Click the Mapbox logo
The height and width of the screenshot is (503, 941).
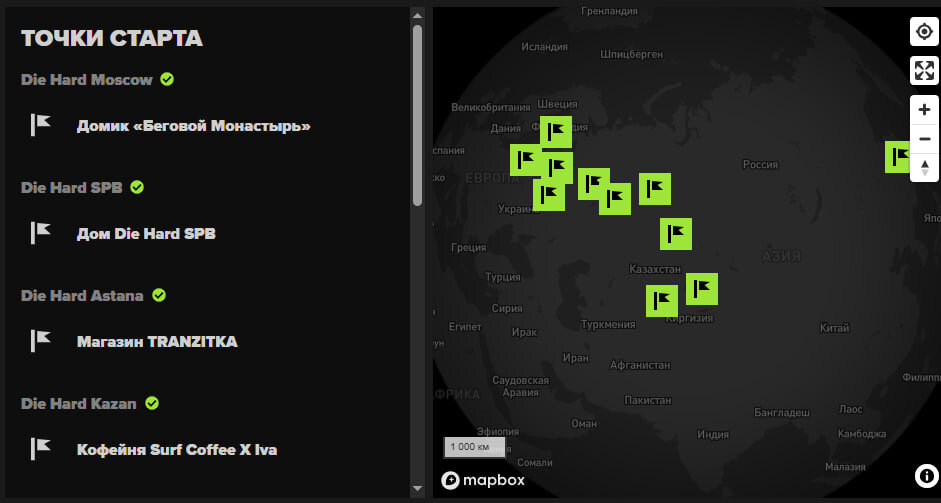483,480
